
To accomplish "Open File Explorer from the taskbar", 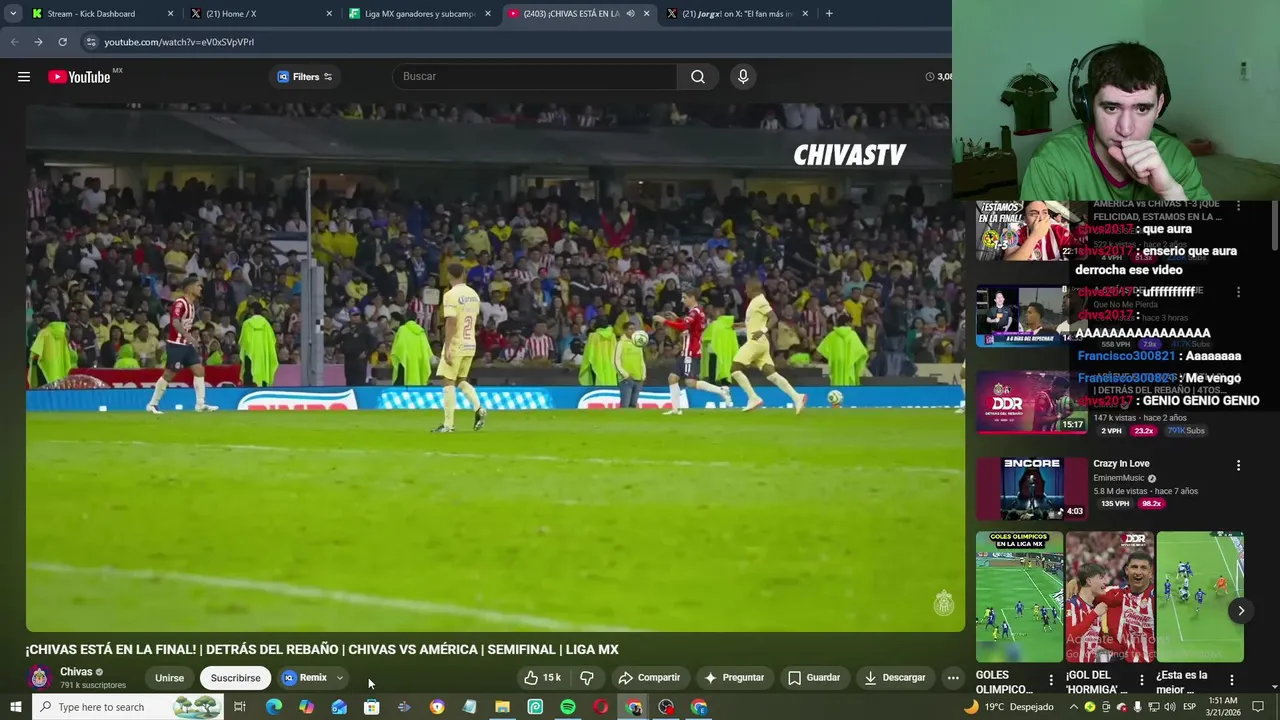I will pyautogui.click(x=502, y=707).
